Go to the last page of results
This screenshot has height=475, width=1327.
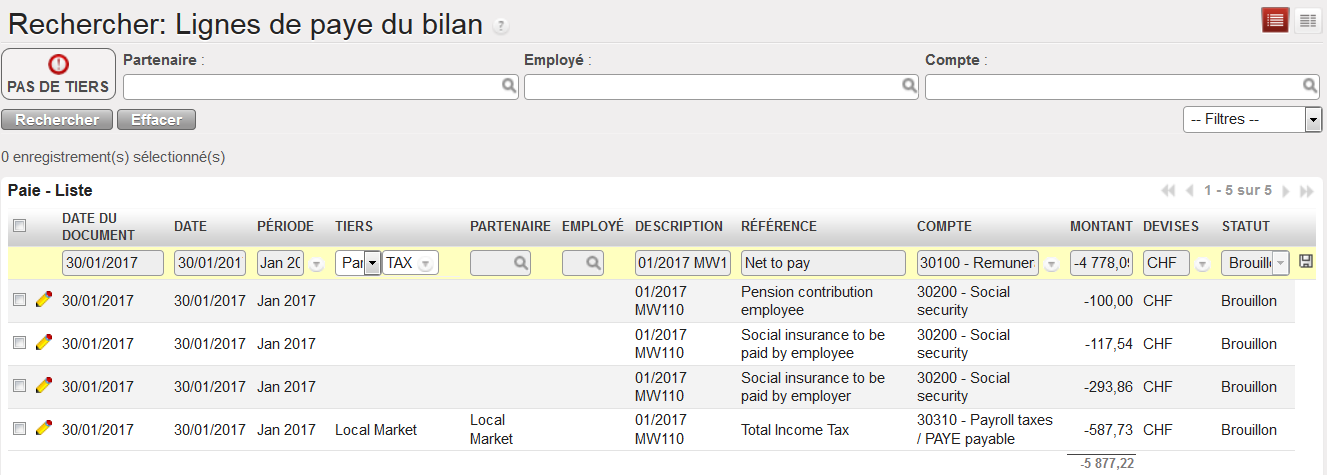click(x=1305, y=190)
